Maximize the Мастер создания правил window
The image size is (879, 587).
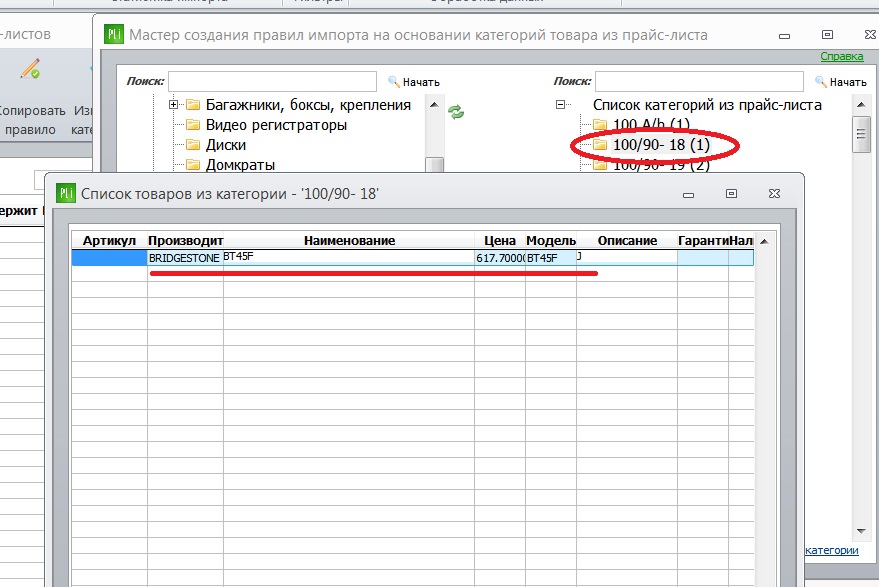tap(827, 35)
